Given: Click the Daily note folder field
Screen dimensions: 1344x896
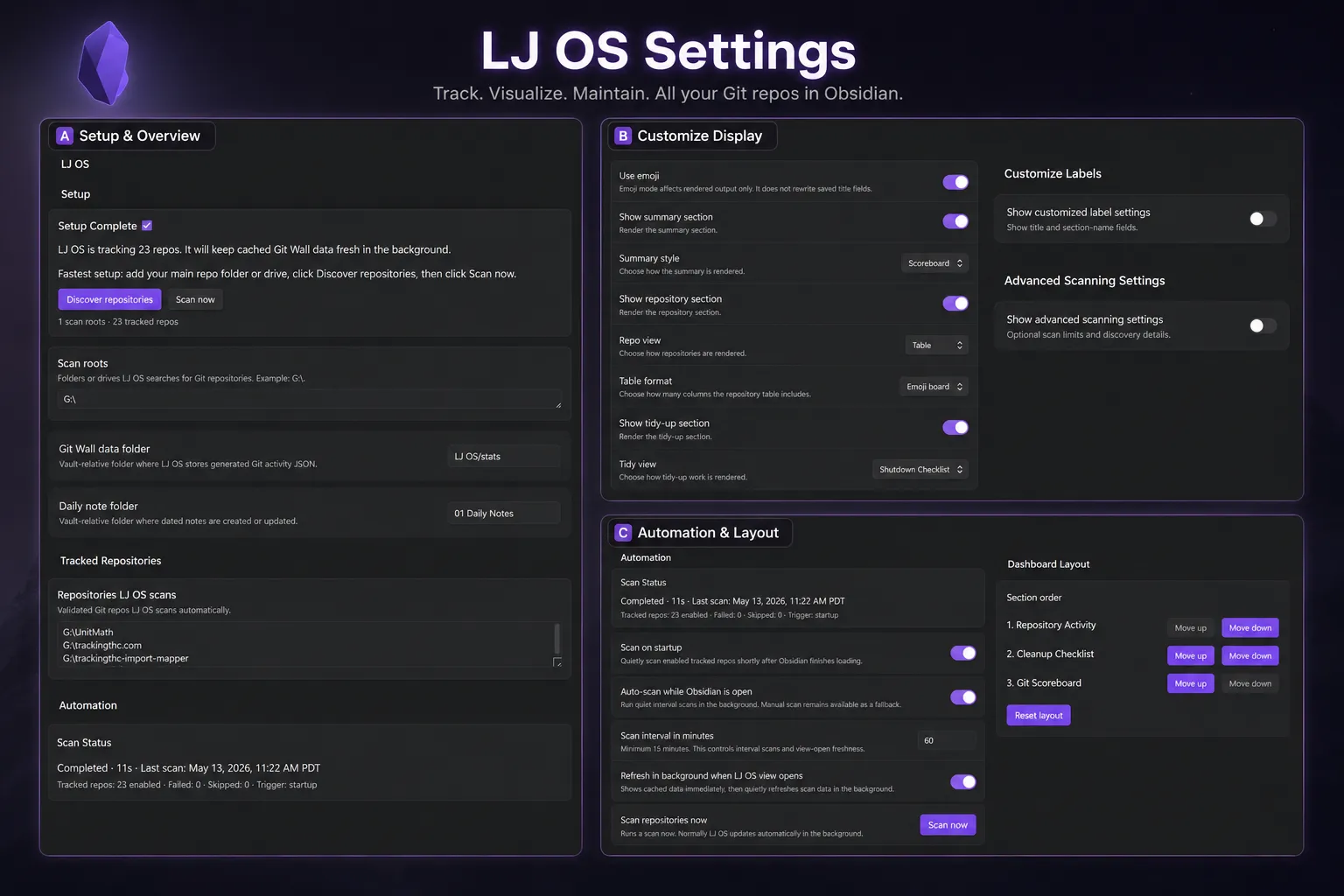Looking at the screenshot, I should click(504, 514).
